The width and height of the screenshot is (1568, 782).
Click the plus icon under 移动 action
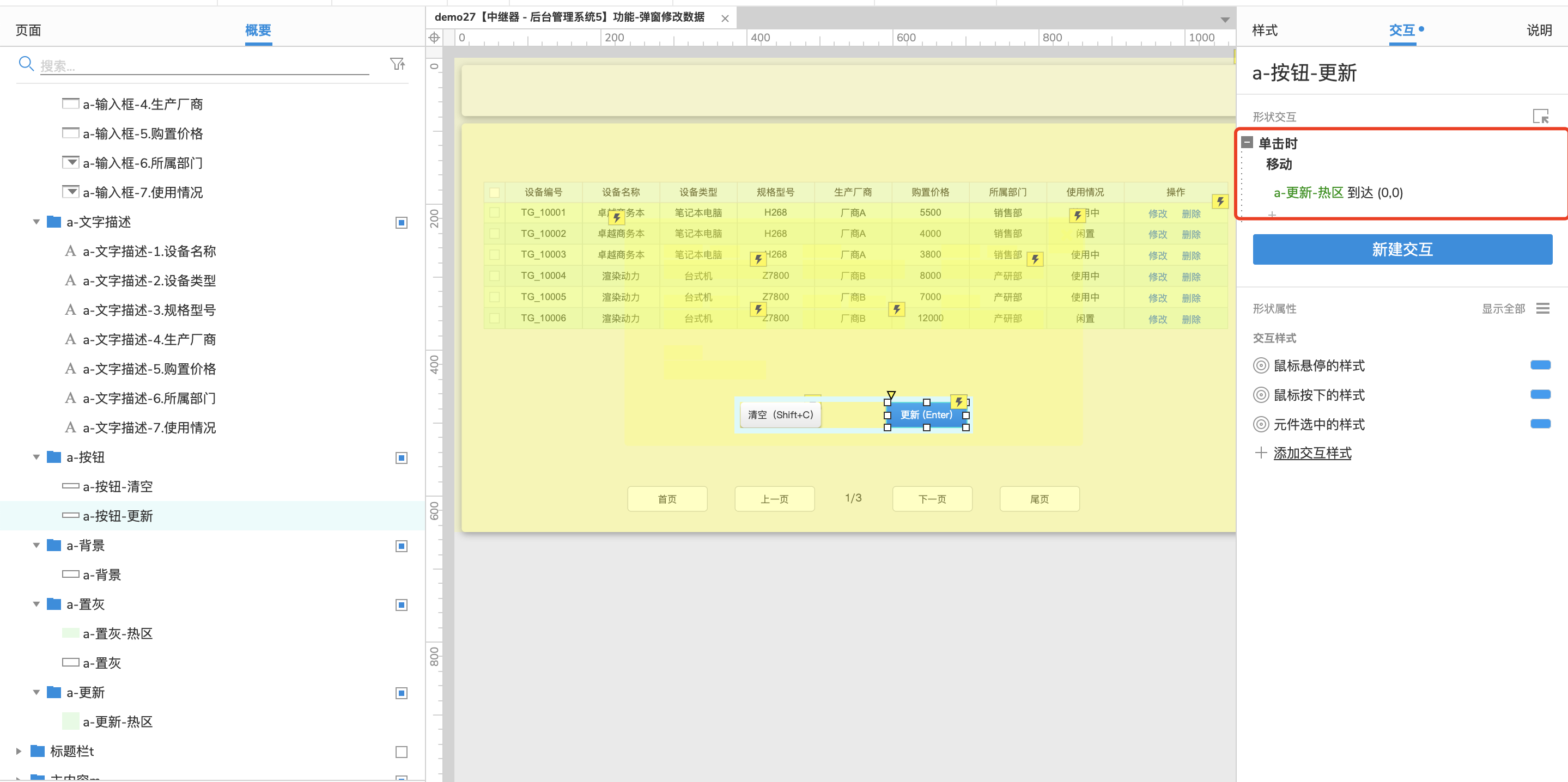click(1272, 214)
